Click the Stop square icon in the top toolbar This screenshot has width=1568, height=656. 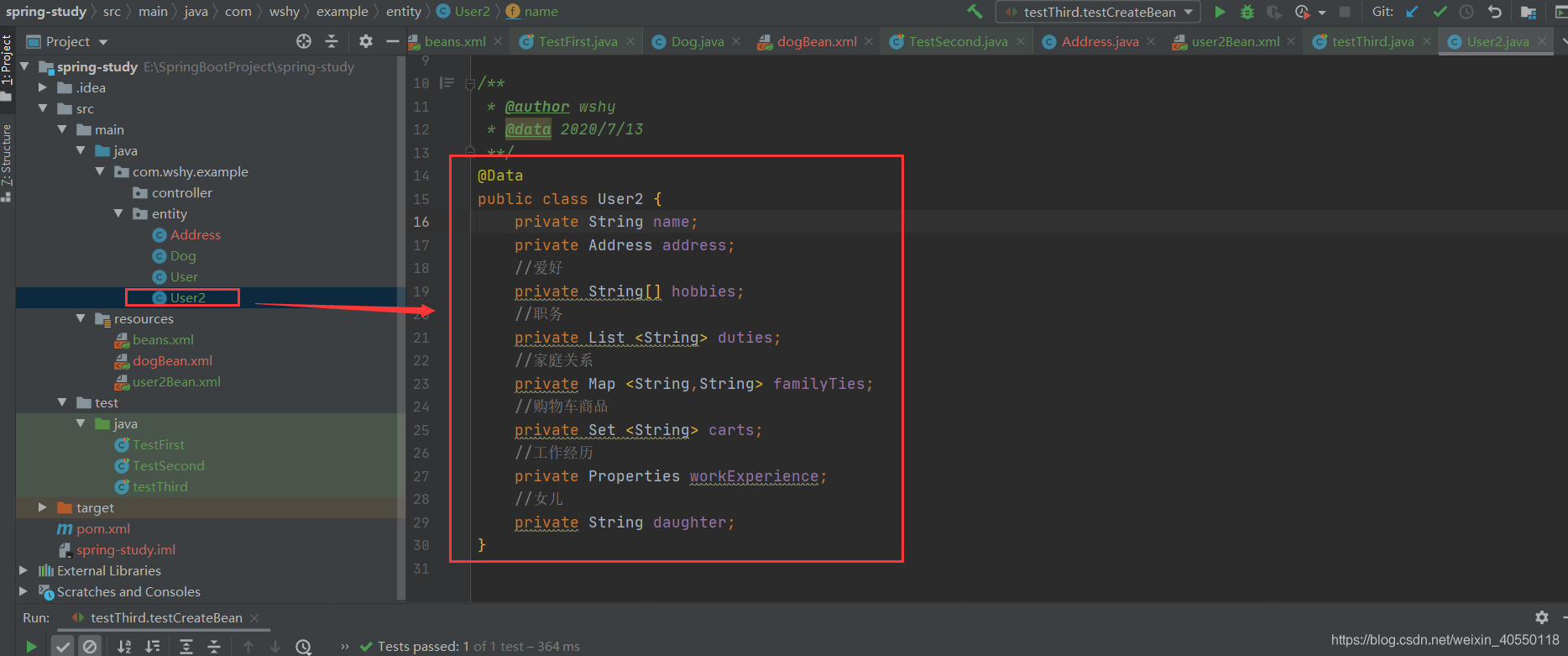[1345, 12]
